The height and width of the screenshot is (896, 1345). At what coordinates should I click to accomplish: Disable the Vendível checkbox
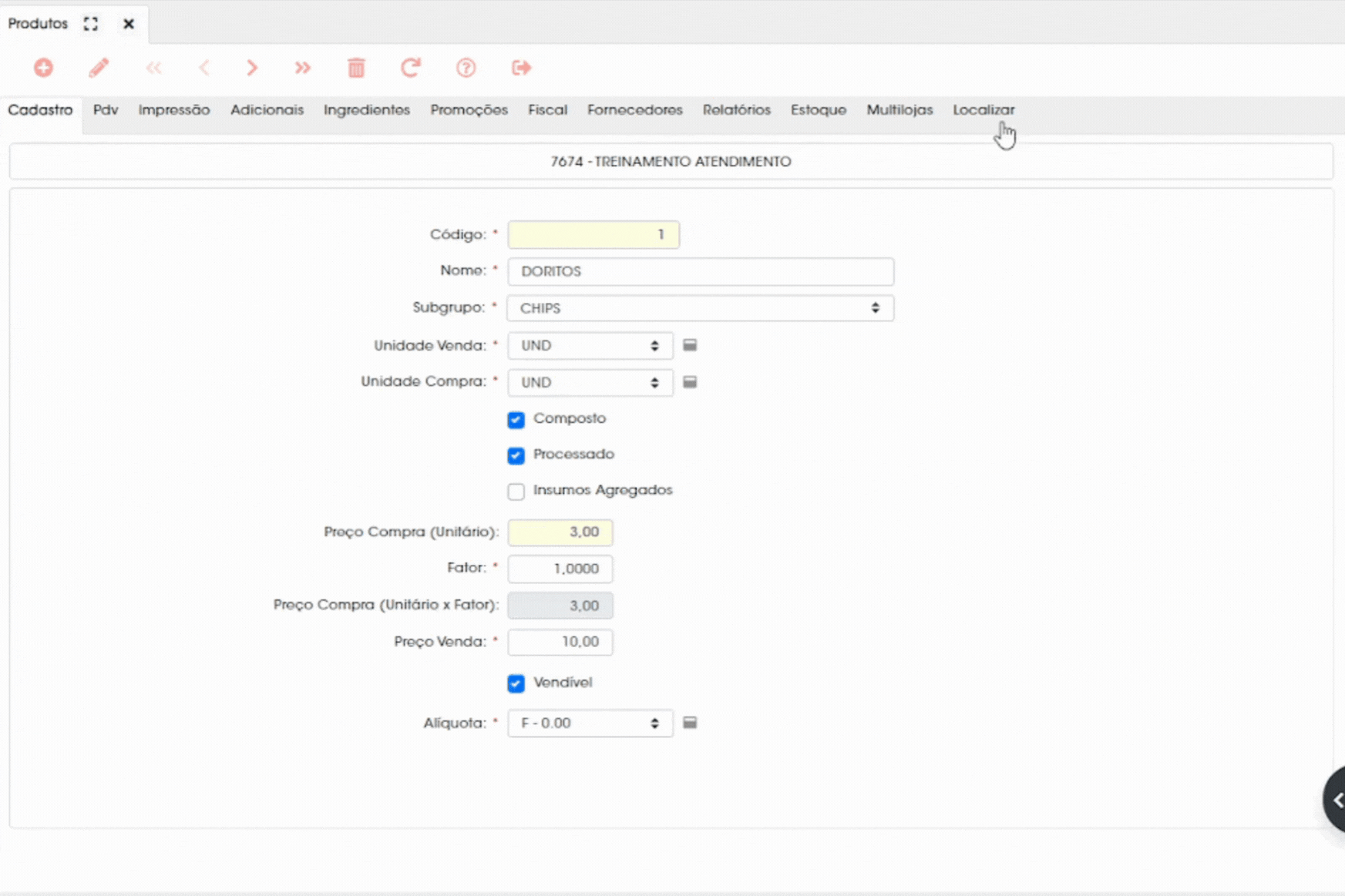point(516,683)
